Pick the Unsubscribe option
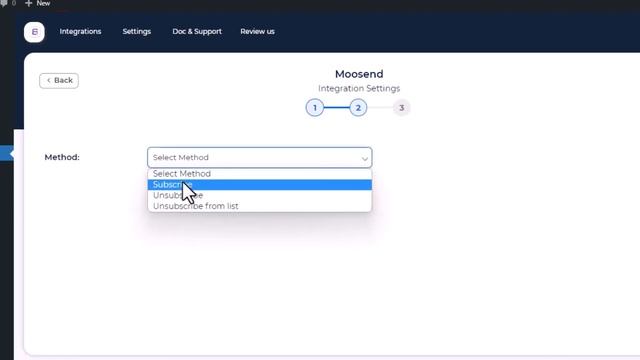 pos(260,196)
